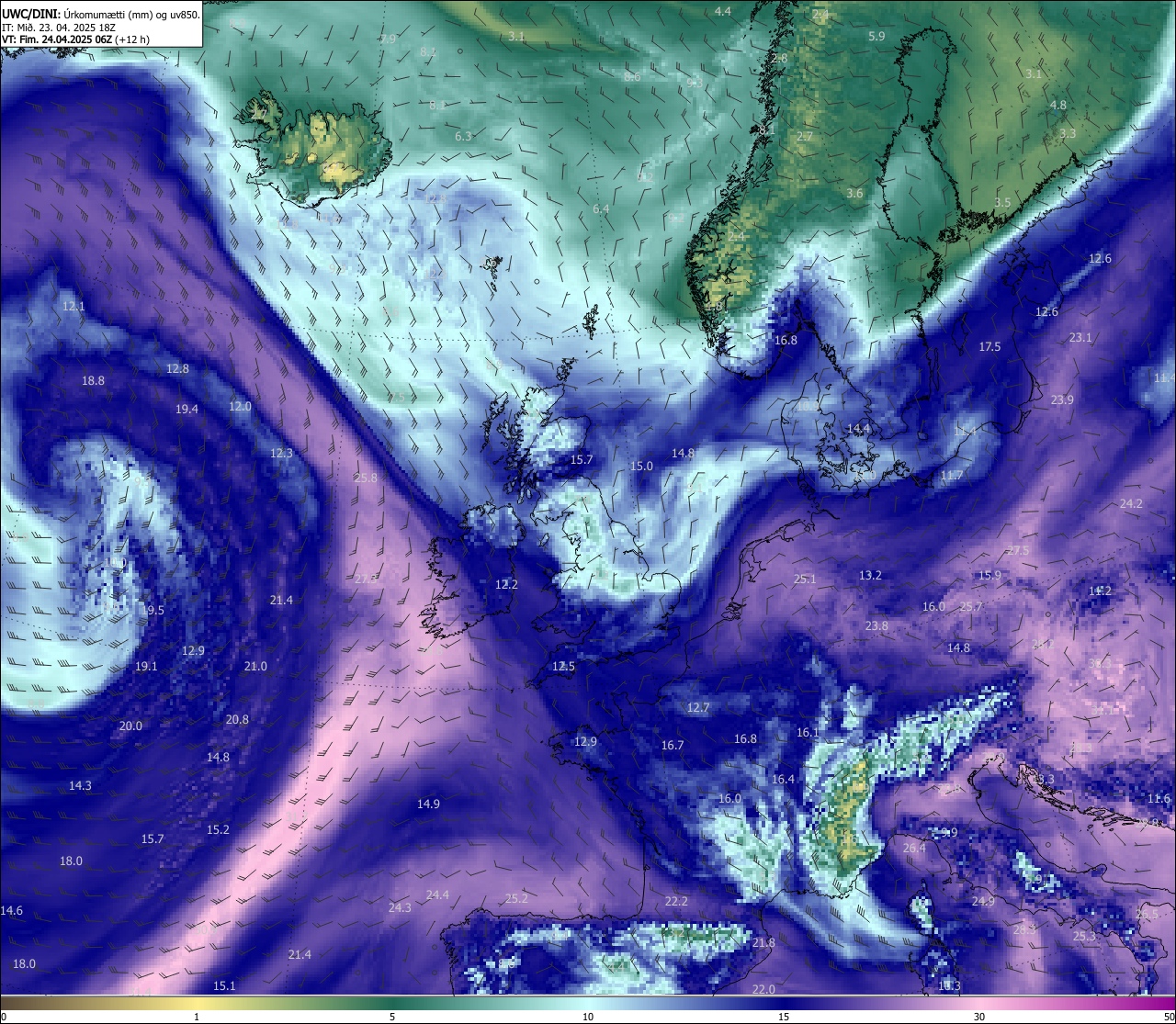This screenshot has width=1176, height=1024.
Task: Click the map value 5.9
Action: (x=876, y=36)
